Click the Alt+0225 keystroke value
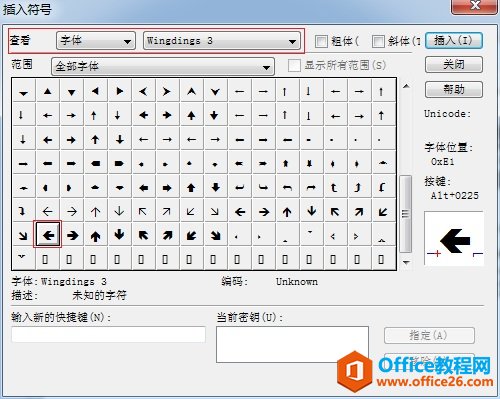This screenshot has width=500, height=399. pyautogui.click(x=455, y=195)
